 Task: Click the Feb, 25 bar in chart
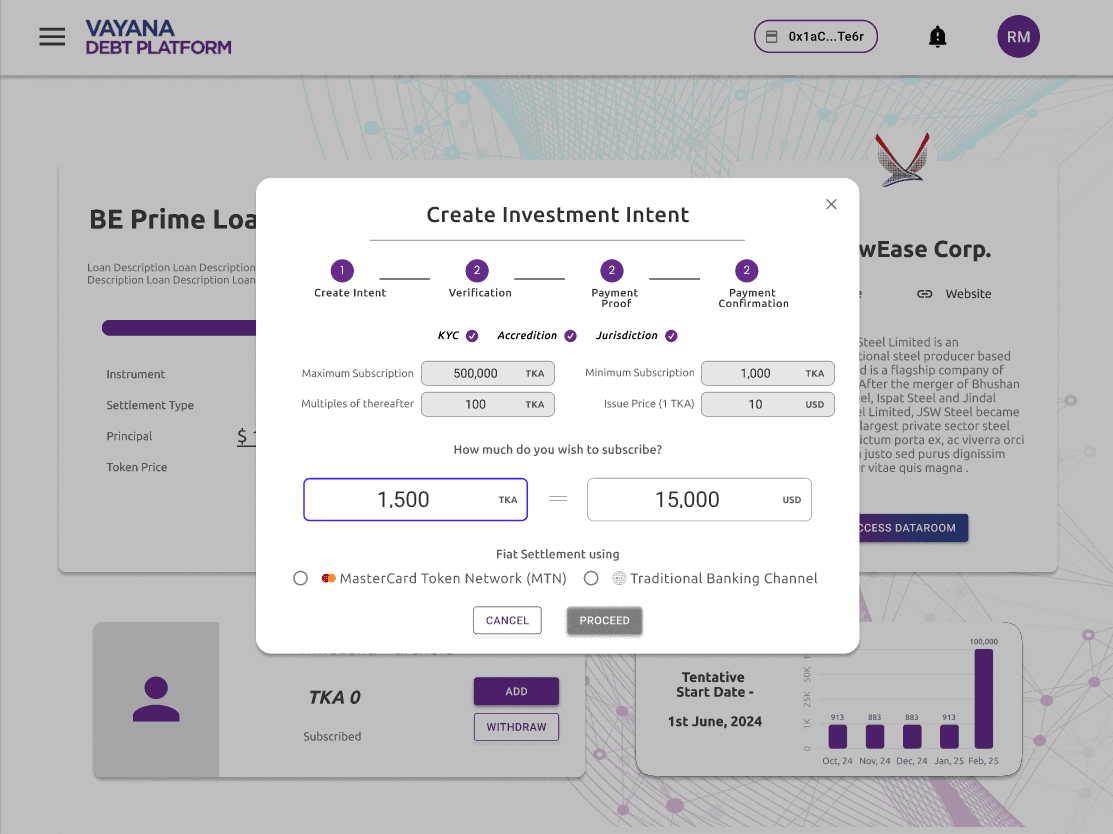point(983,699)
